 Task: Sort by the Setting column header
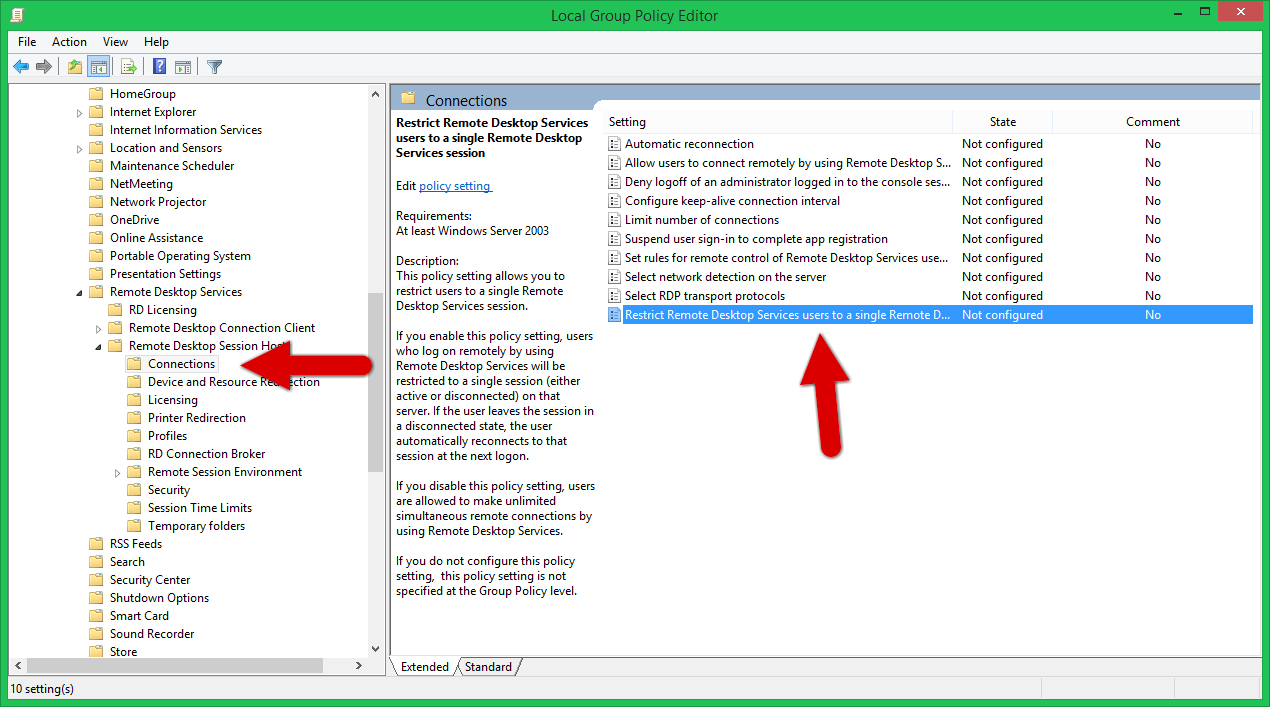[778, 122]
